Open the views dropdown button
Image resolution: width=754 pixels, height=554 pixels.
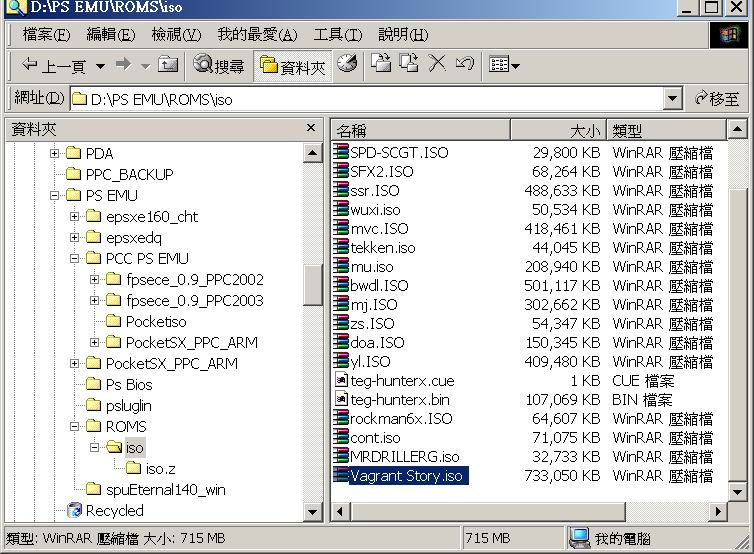[504, 64]
